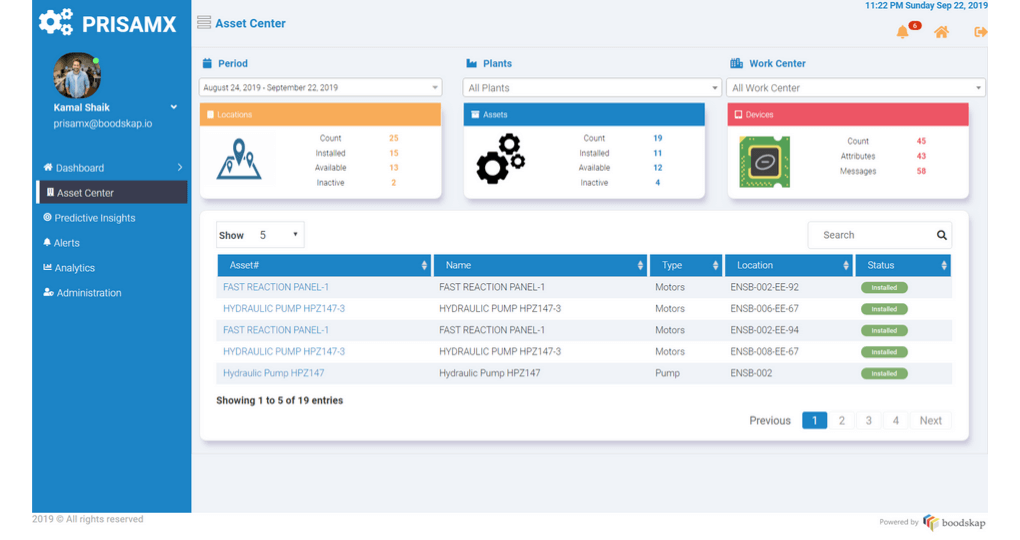Click the Plants factory icon
The image size is (1020, 540).
[x=472, y=63]
